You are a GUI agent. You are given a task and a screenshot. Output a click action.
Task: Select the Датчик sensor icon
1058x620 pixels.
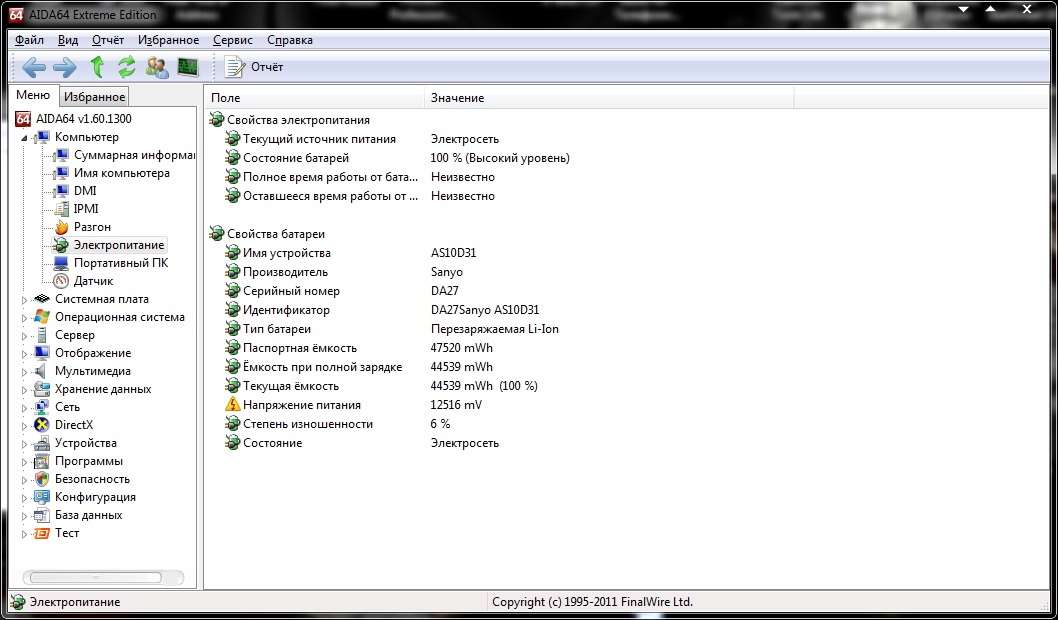tap(61, 281)
